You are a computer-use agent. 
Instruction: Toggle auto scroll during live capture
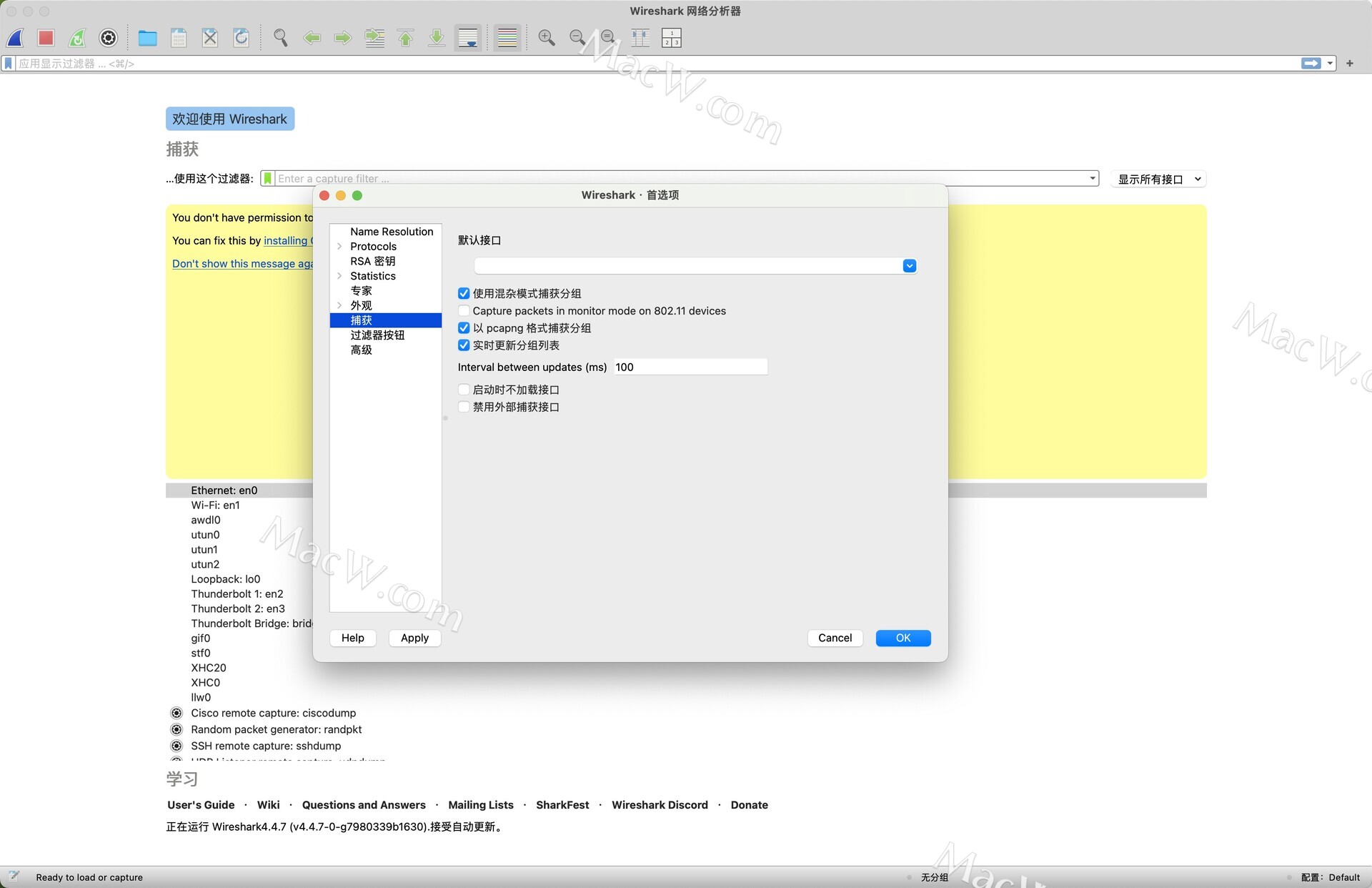pyautogui.click(x=468, y=38)
